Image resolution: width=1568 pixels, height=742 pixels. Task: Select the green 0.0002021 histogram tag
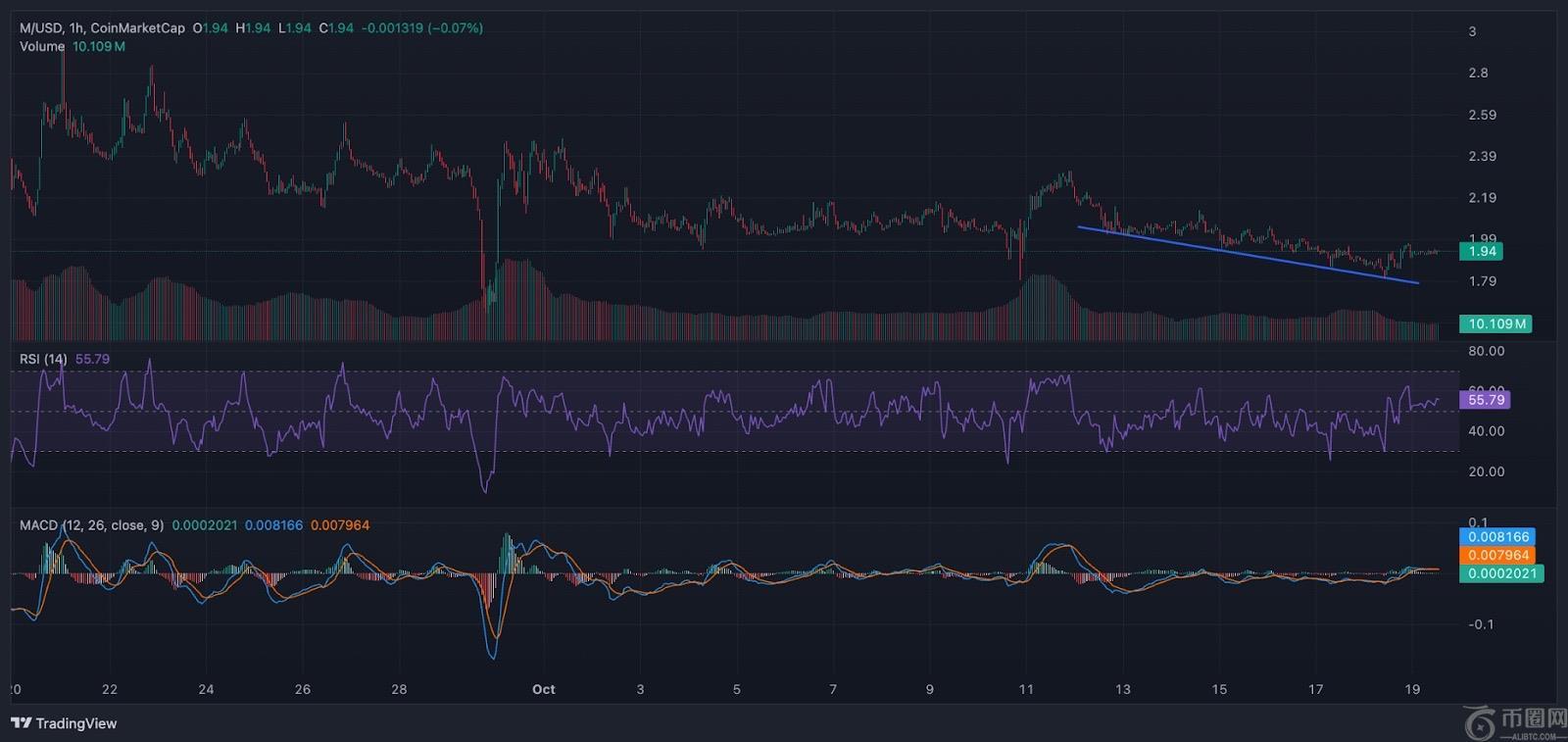1500,573
